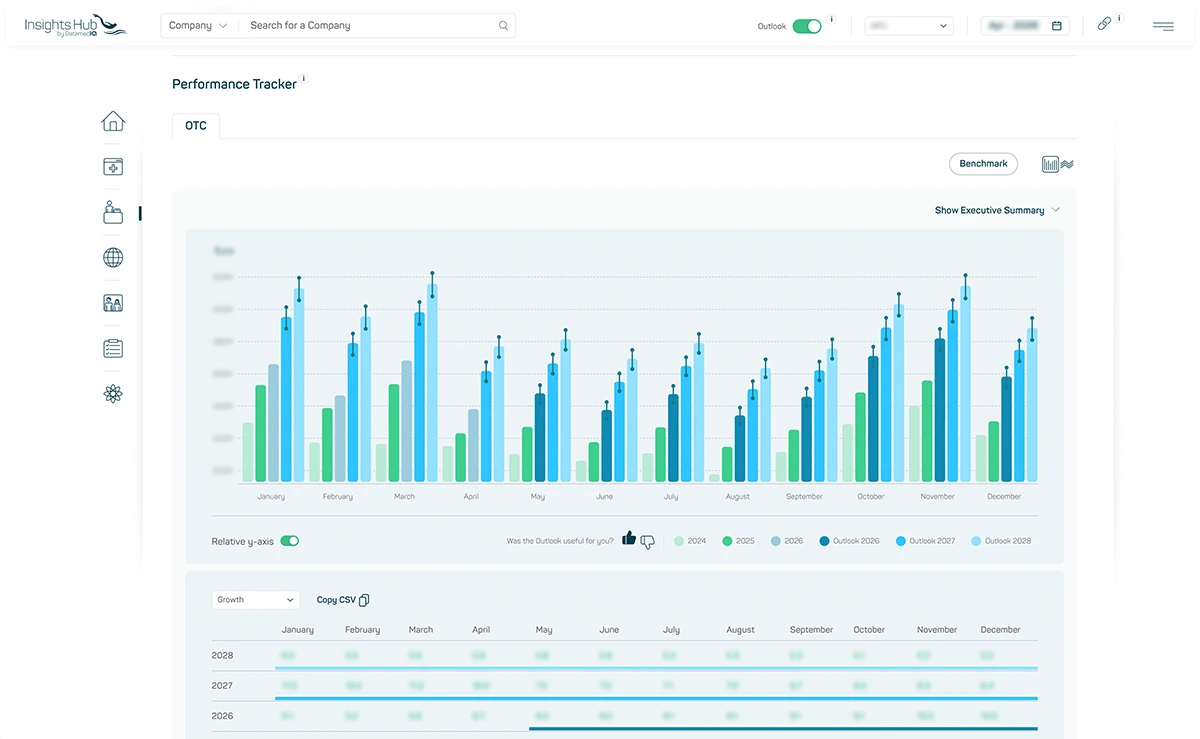Click the August column header
This screenshot has width=1200, height=739.
coord(740,630)
